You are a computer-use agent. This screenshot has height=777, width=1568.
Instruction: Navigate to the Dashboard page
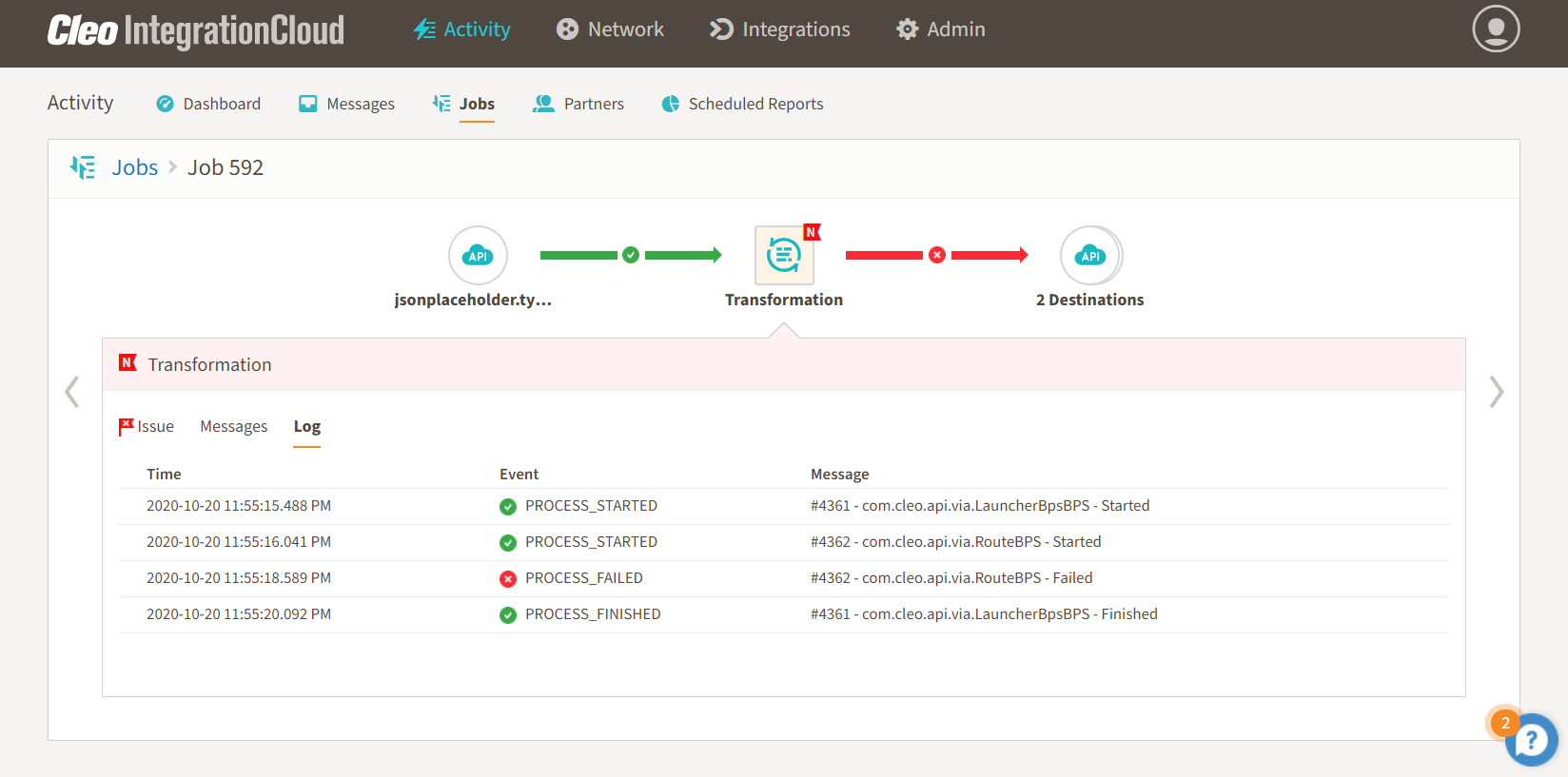[x=208, y=104]
